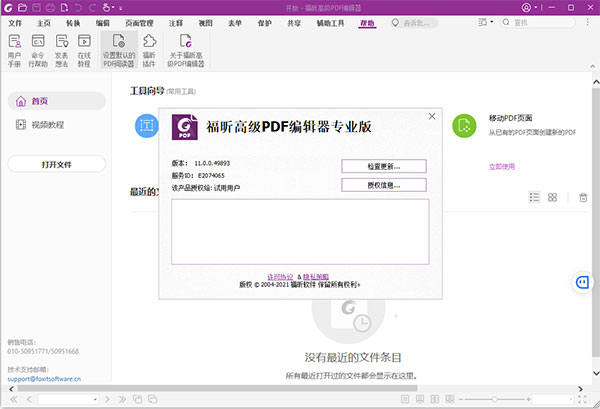
Task: Click the user account icon in title bar
Action: 527,7
